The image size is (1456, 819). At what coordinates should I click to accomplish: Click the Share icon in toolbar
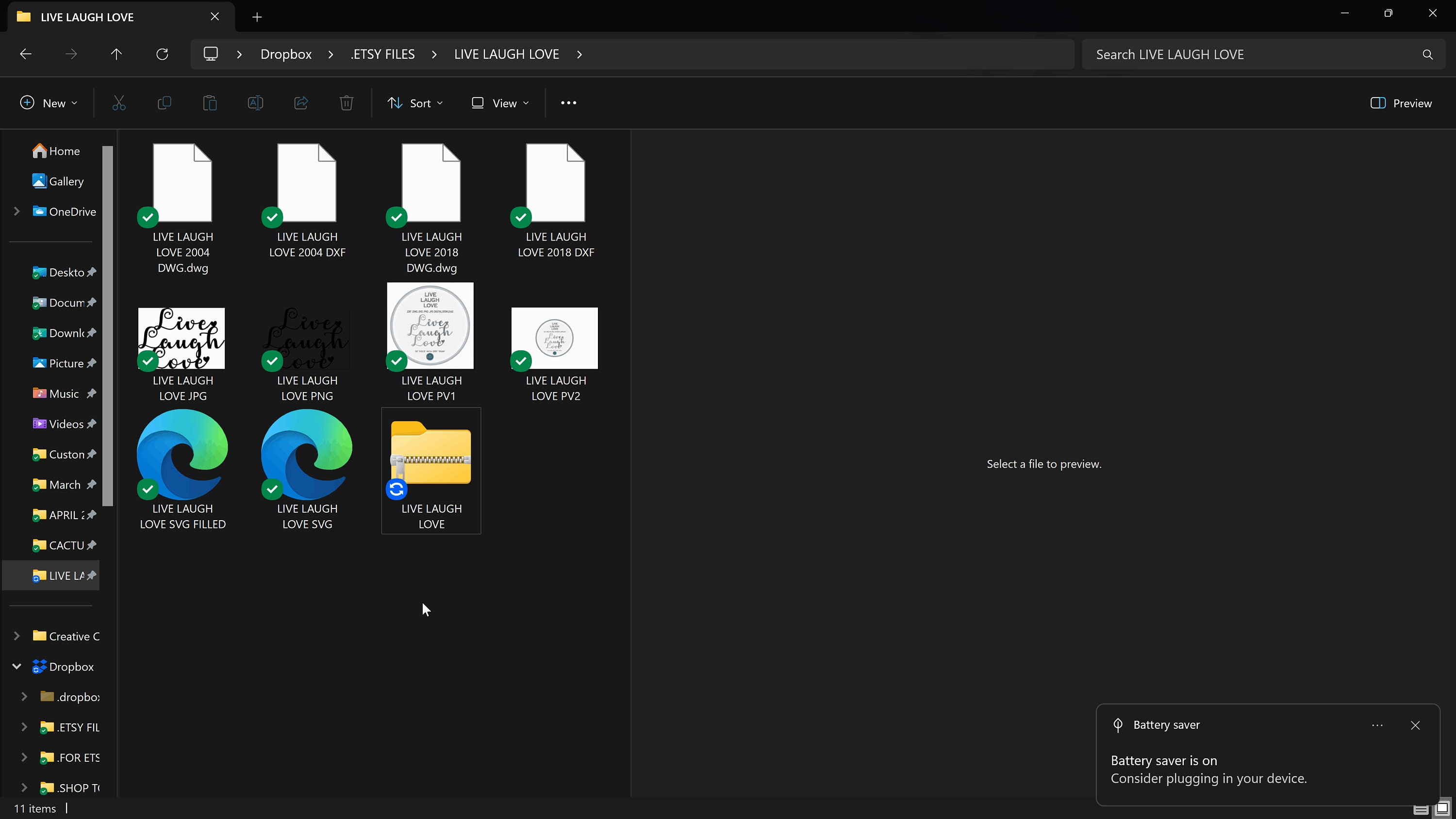tap(301, 103)
